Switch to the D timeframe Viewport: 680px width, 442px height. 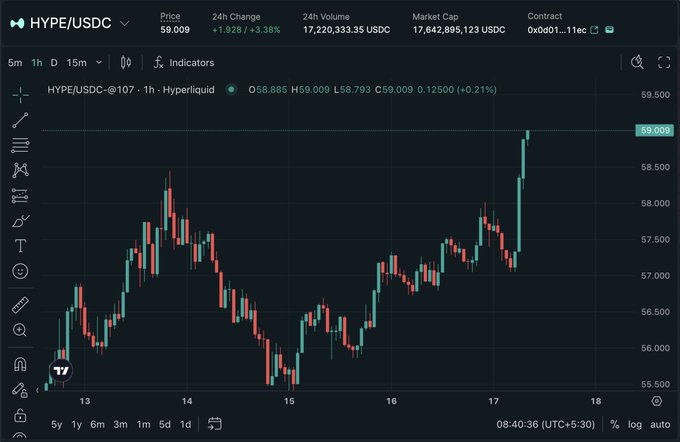coord(54,63)
